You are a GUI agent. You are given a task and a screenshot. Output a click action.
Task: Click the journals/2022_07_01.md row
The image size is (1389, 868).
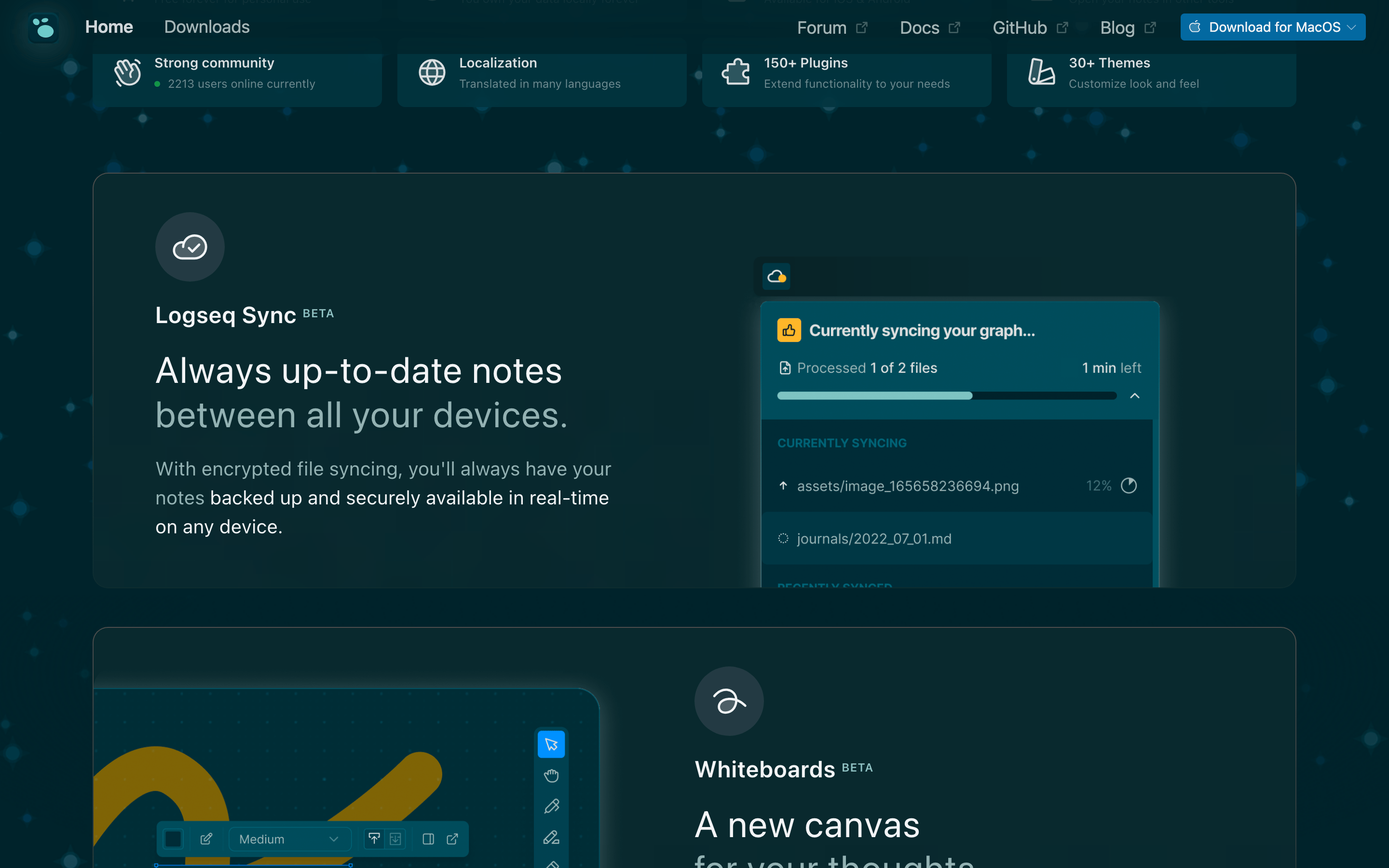pos(956,539)
